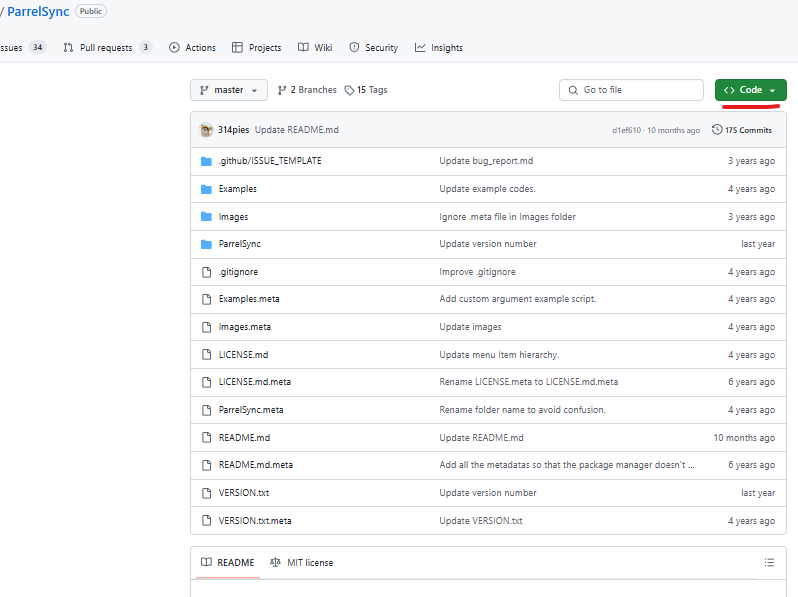
Task: Switch to the Pull requests tab
Action: tap(107, 47)
